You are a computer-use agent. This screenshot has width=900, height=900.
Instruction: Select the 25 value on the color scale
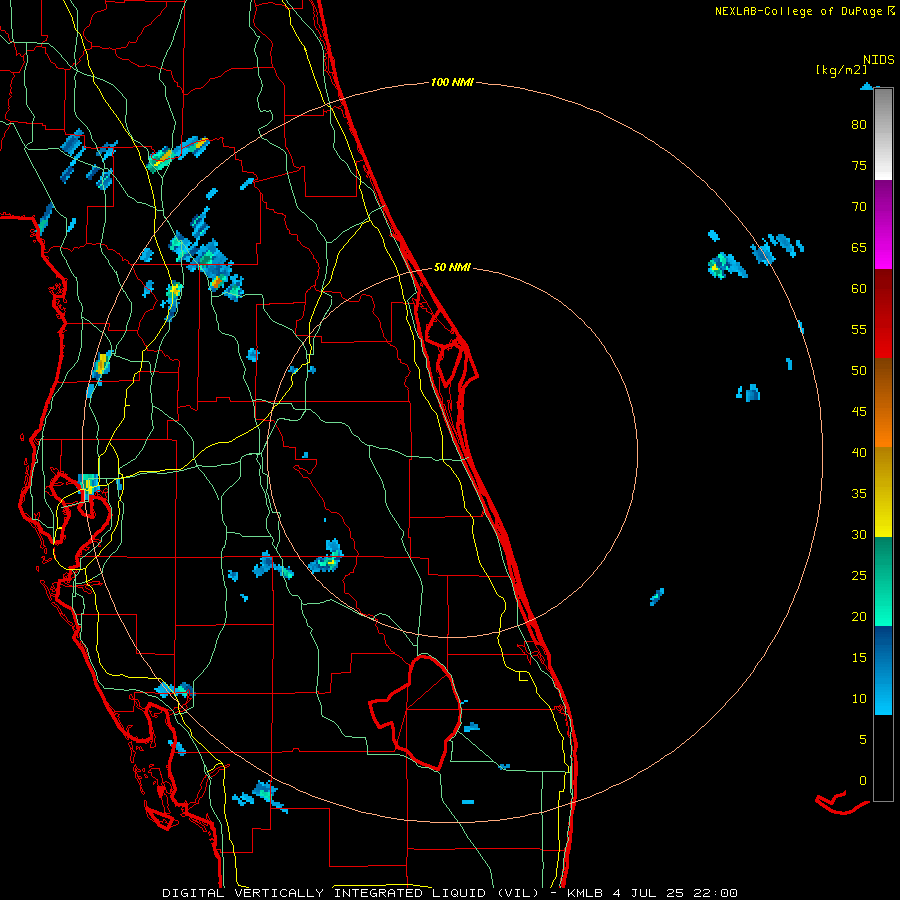pos(859,576)
